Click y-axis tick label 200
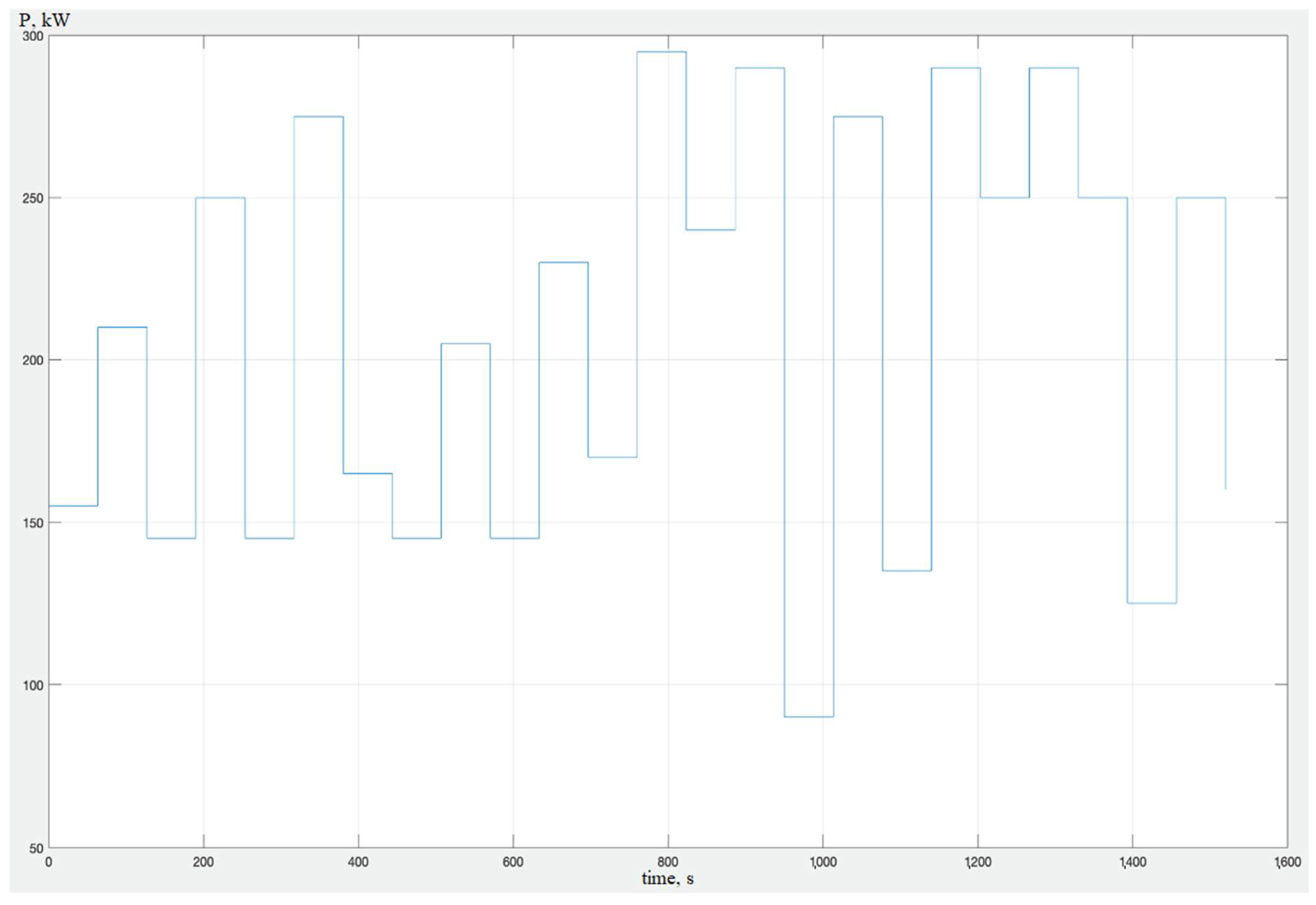Viewport: 1316px width, 905px height. [x=33, y=361]
